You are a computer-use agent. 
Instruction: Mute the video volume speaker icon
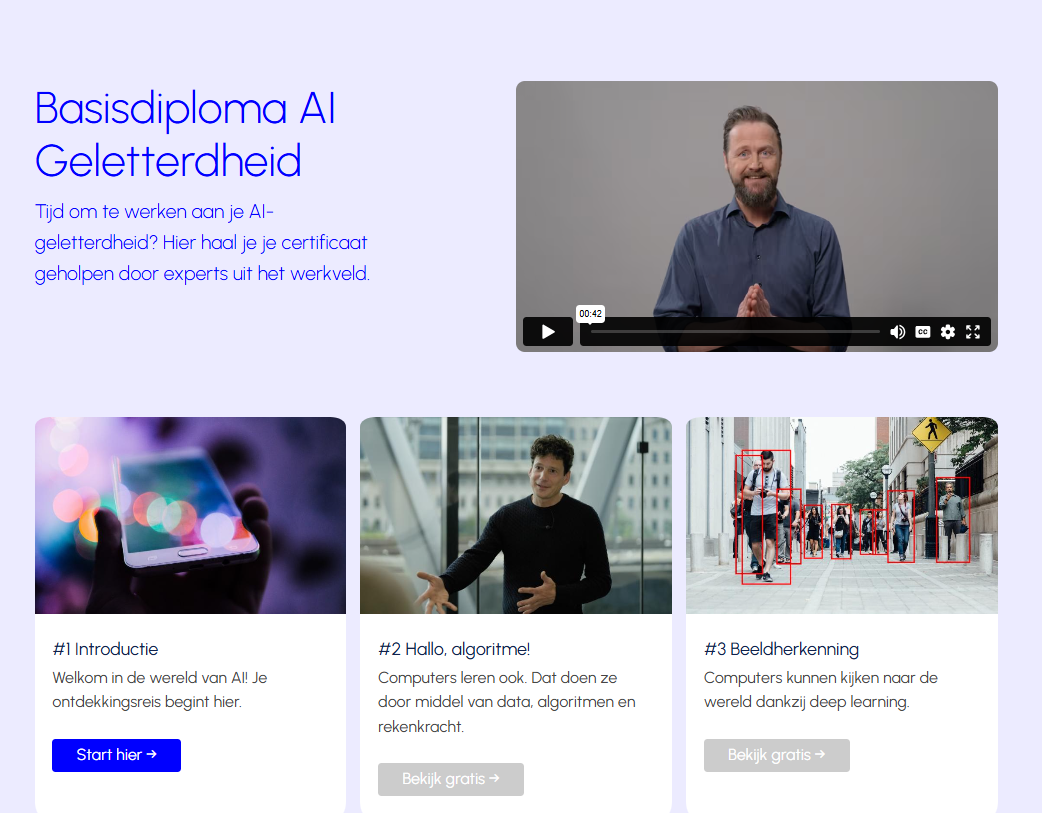[897, 332]
